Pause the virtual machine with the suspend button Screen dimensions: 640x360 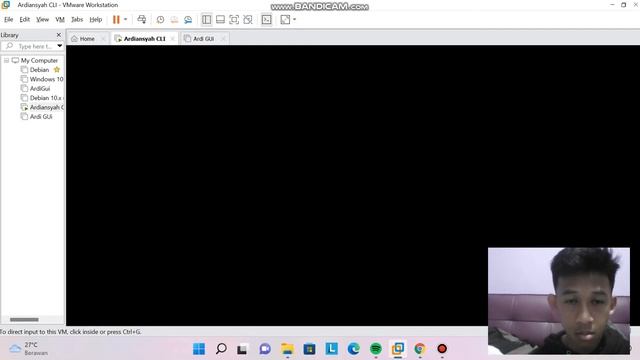point(116,20)
